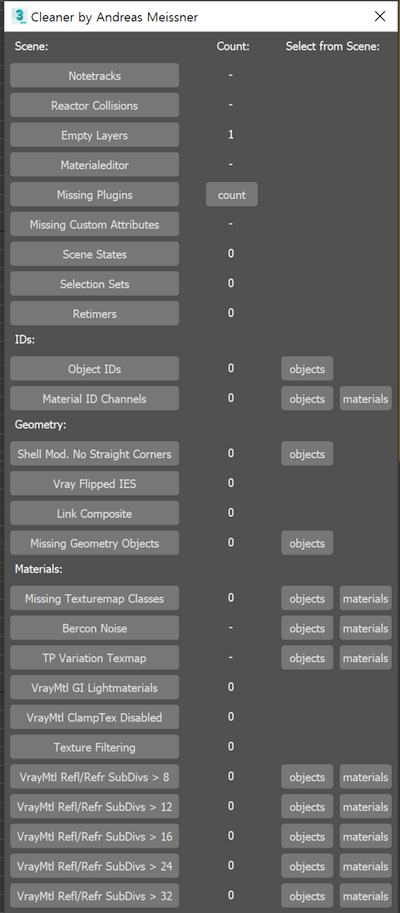The height and width of the screenshot is (913, 400).
Task: Clean Missing Custom Attributes
Action: (94, 224)
